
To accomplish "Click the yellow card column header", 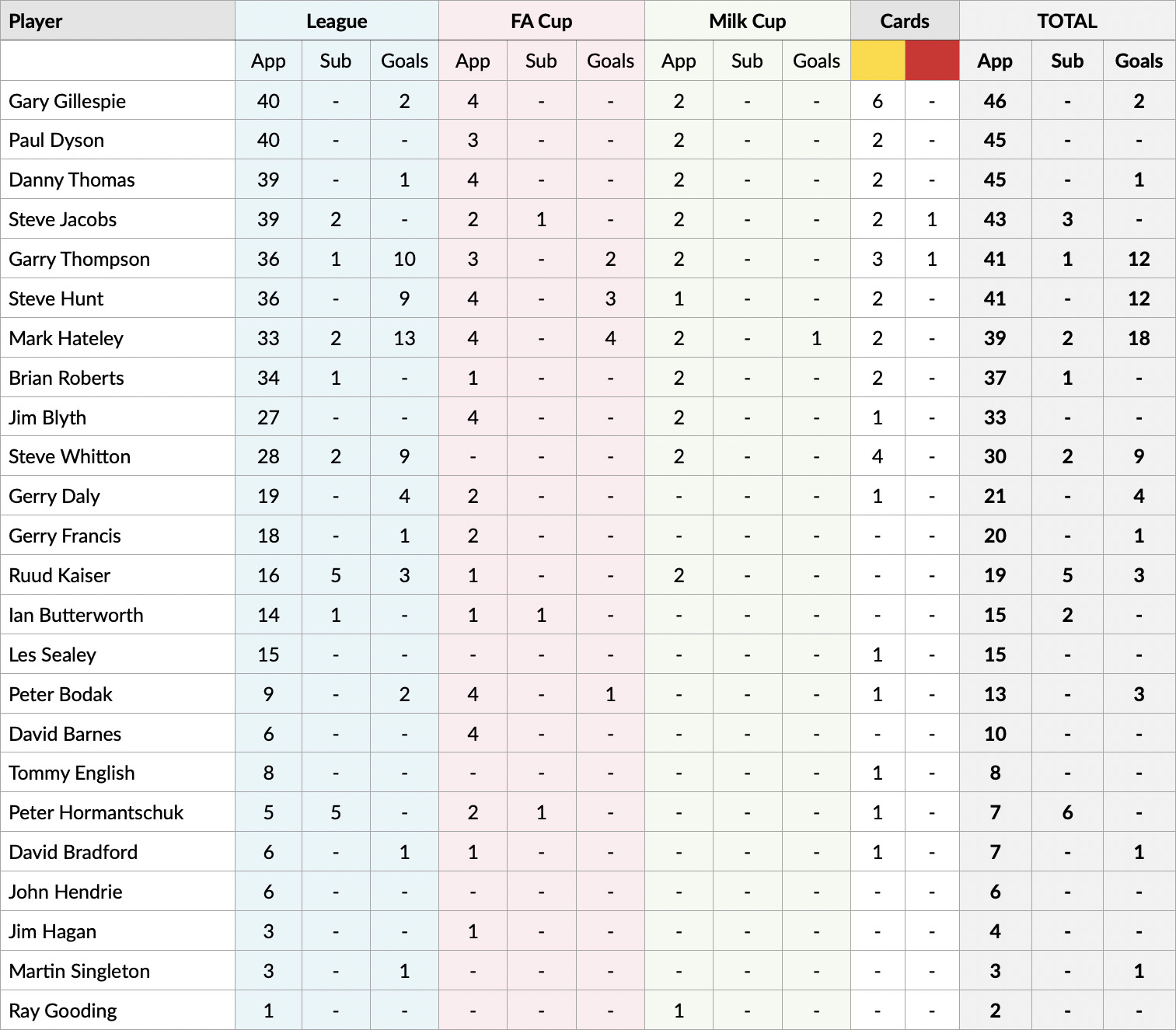I will click(878, 61).
